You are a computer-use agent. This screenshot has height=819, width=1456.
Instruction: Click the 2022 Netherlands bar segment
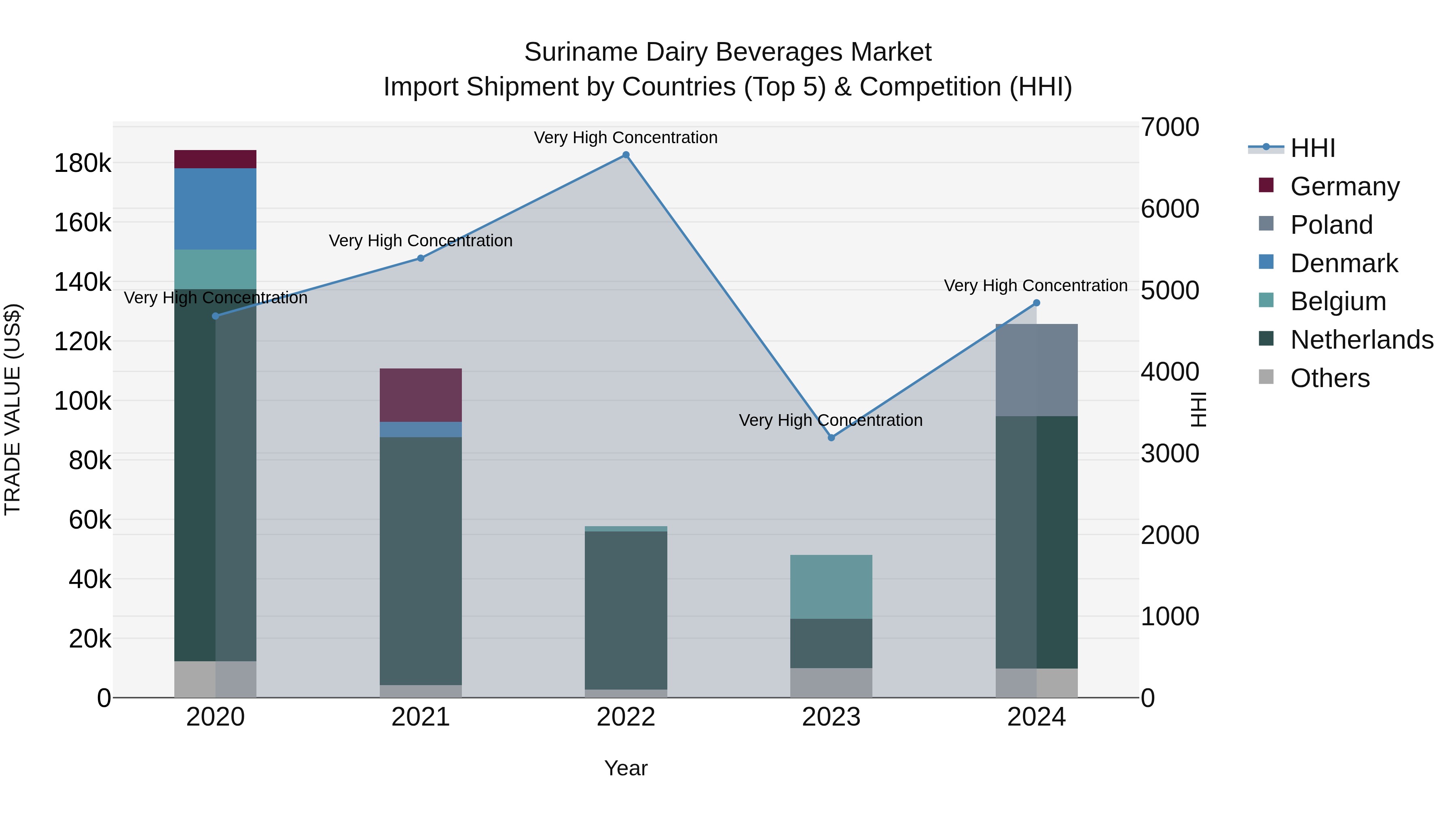click(626, 610)
